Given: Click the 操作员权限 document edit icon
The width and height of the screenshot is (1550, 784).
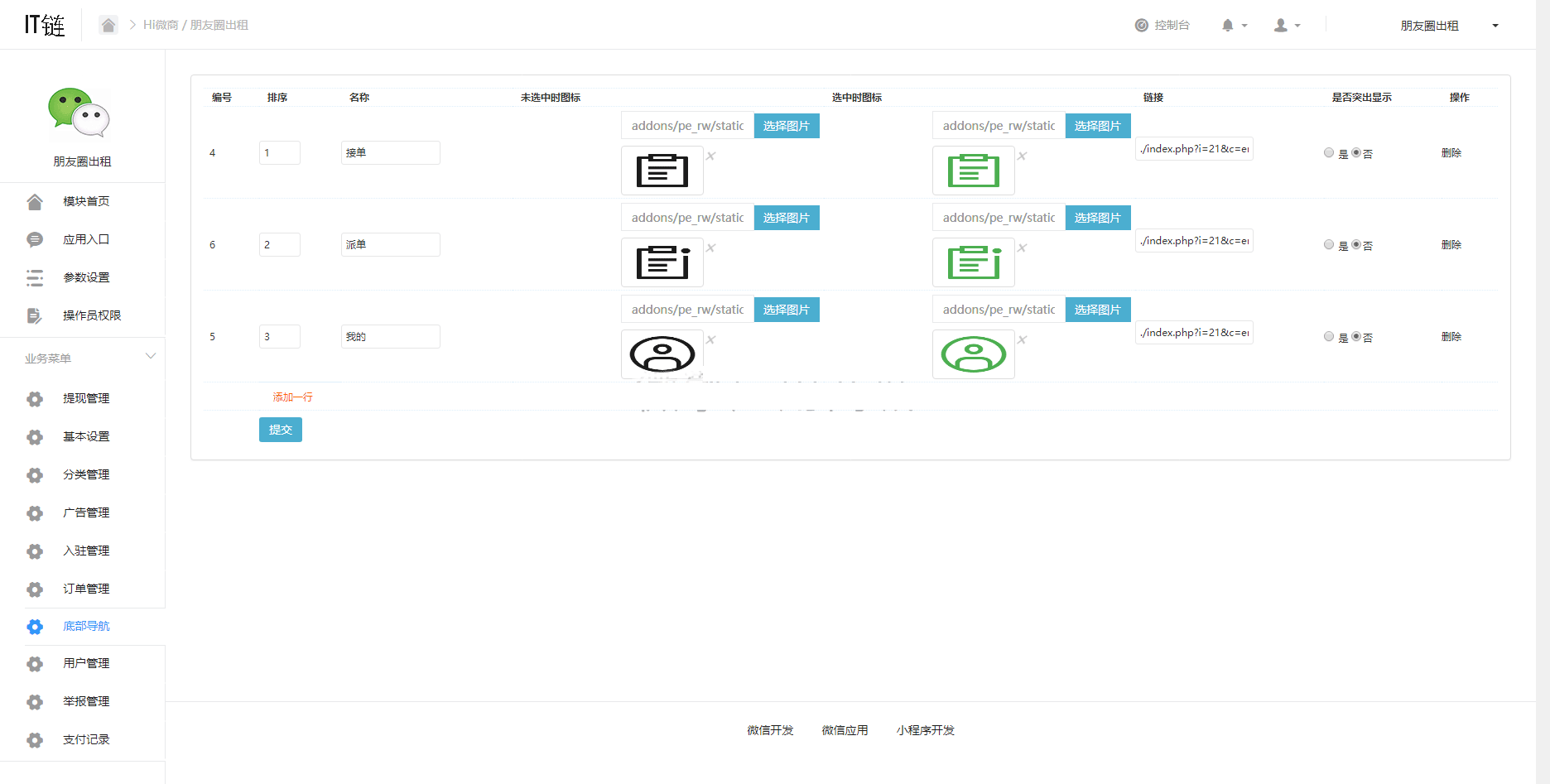Looking at the screenshot, I should pos(35,315).
